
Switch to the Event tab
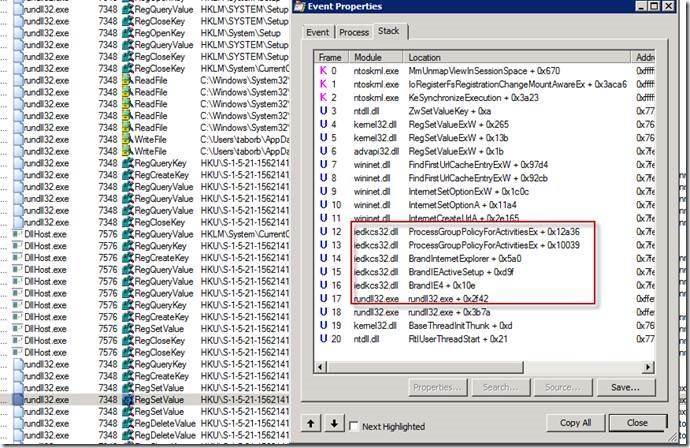point(318,32)
